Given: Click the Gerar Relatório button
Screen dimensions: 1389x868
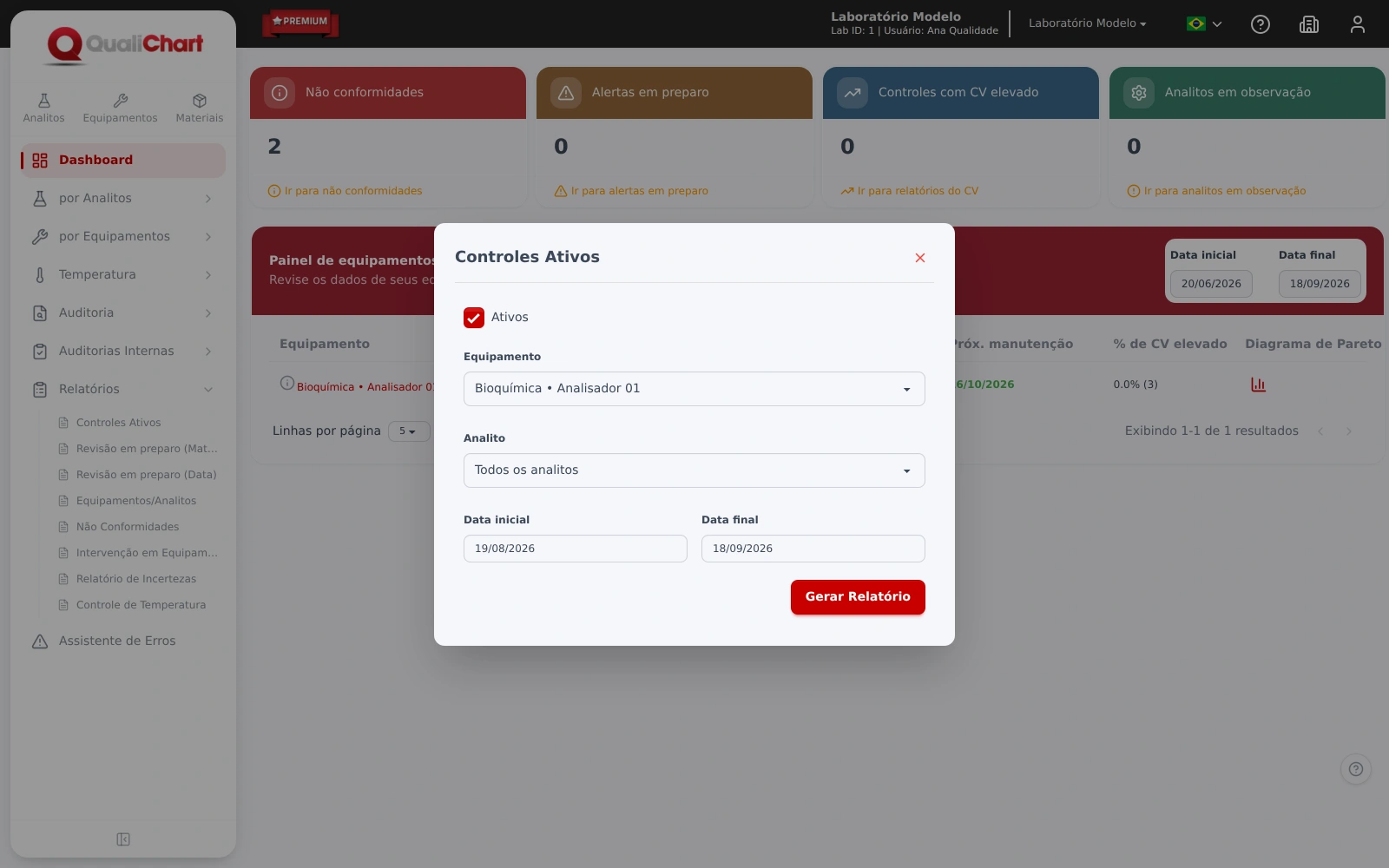Looking at the screenshot, I should tap(858, 597).
